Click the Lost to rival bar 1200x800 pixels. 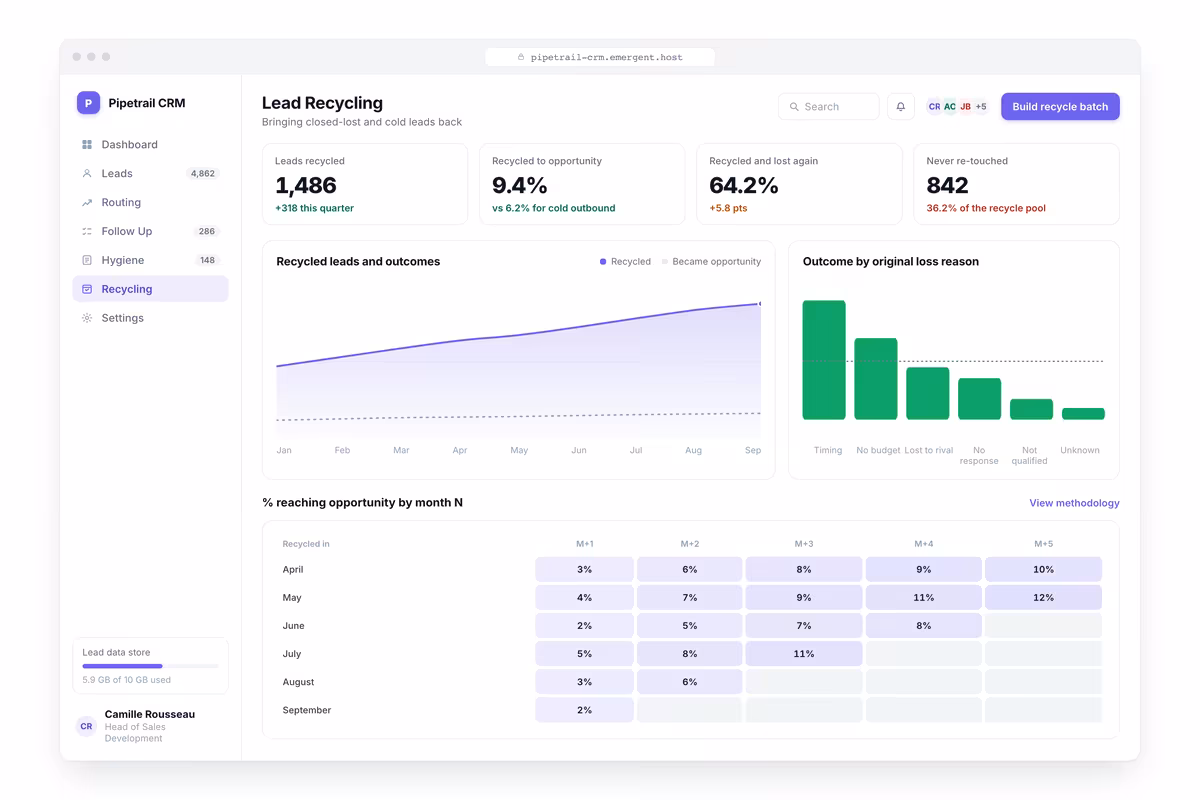[928, 393]
